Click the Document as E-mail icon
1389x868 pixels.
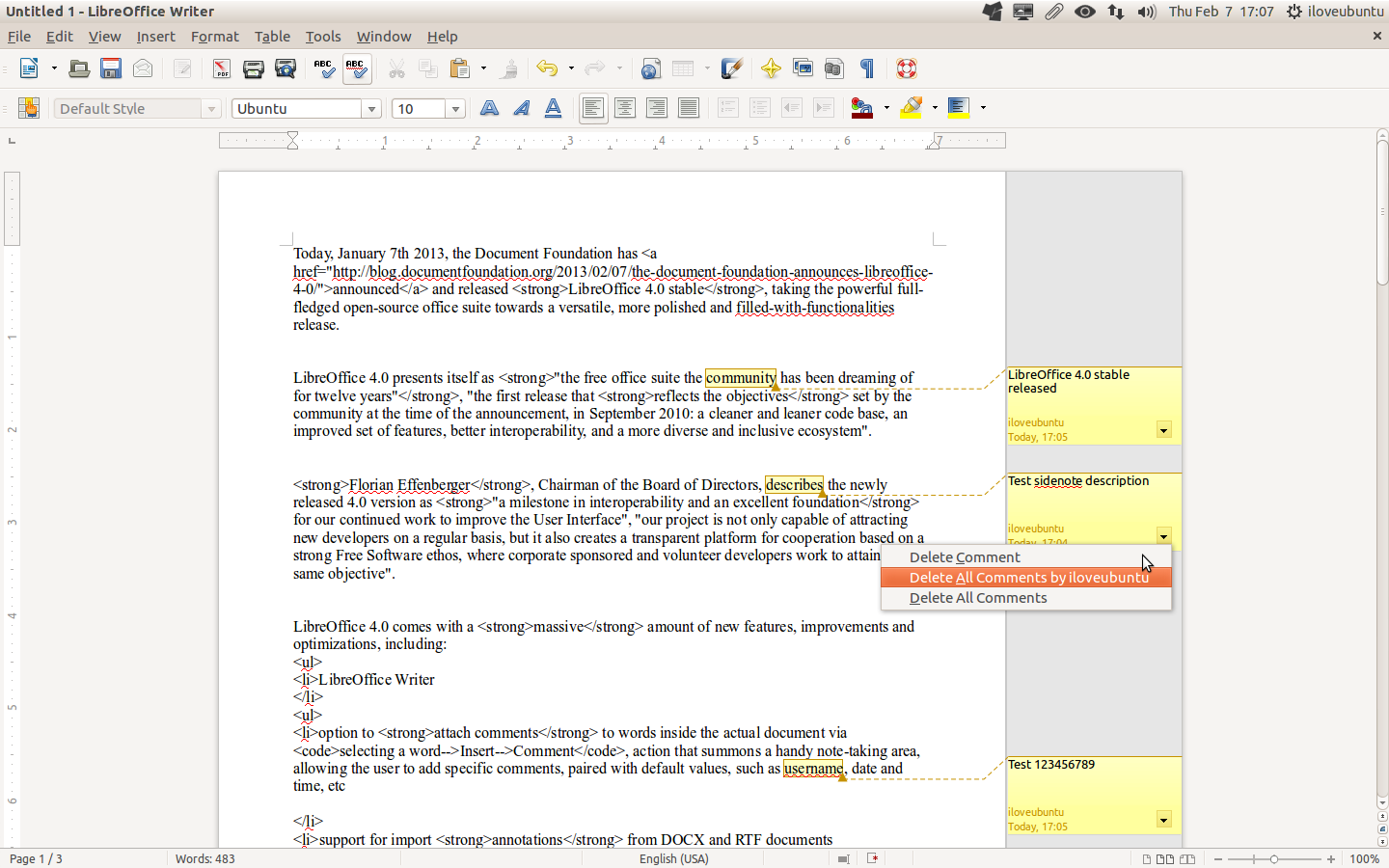(143, 68)
